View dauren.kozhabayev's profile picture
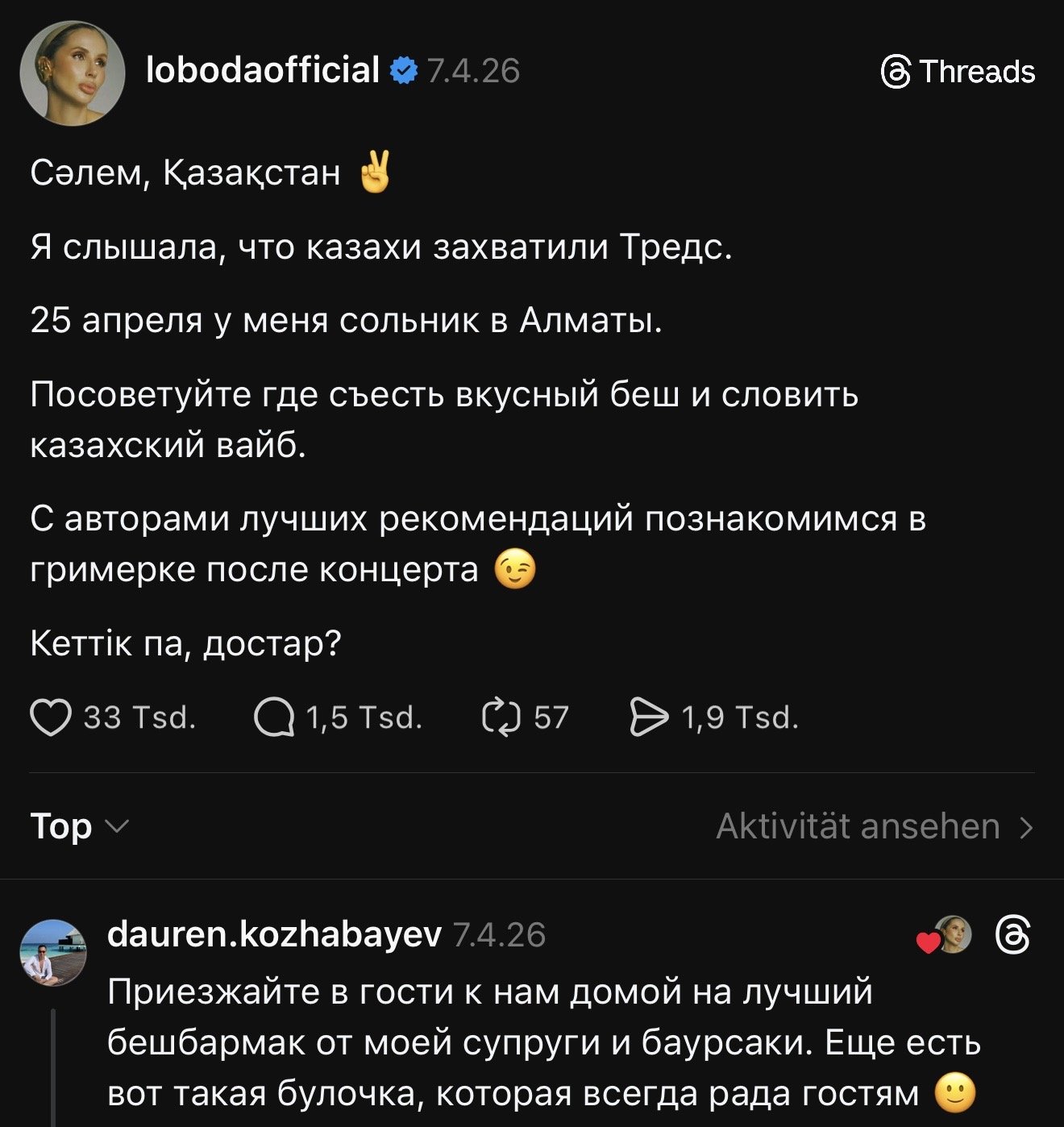This screenshot has height=1127, width=1064. click(x=52, y=953)
